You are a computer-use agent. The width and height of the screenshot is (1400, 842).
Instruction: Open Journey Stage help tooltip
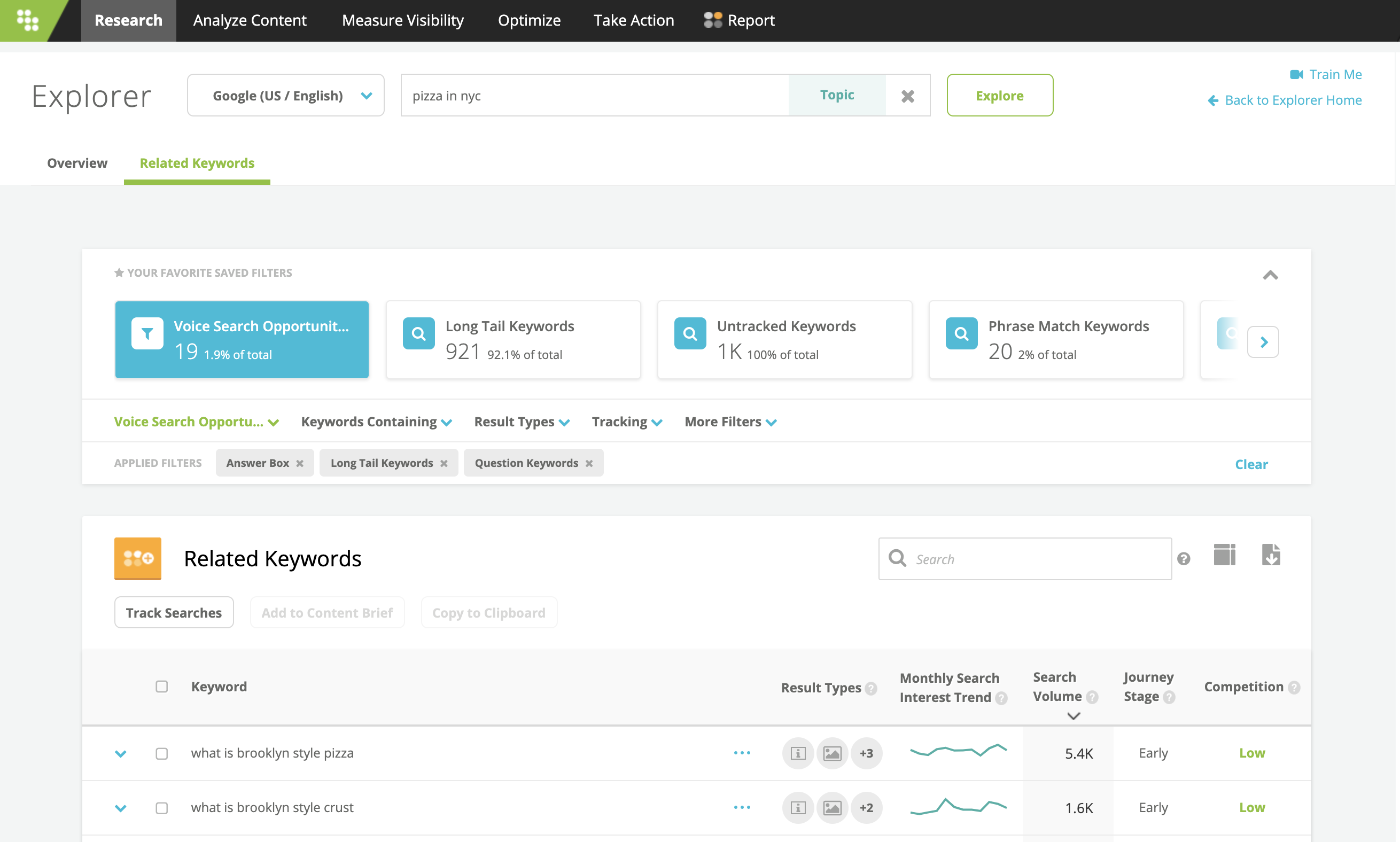tap(1169, 697)
